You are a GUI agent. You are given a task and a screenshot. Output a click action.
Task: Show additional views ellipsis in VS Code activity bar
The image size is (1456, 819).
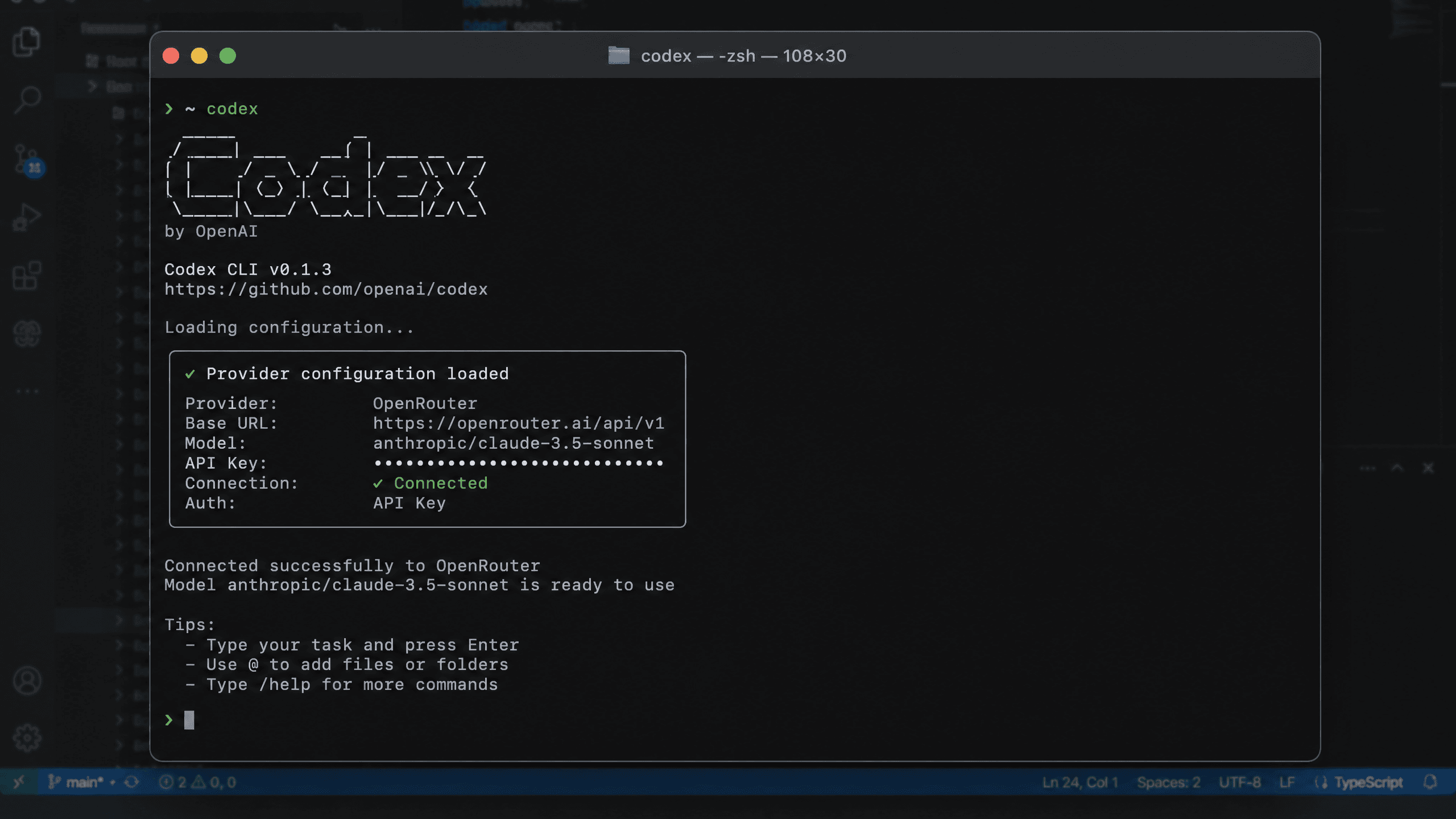pos(27,391)
